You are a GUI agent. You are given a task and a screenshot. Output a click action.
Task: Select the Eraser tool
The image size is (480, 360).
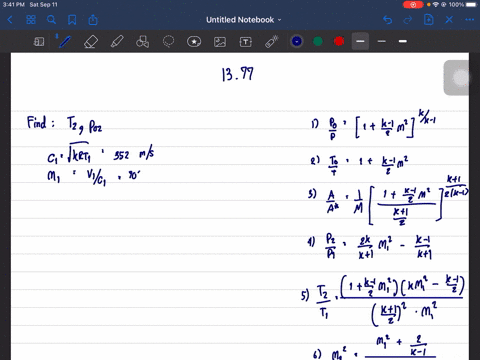click(91, 42)
